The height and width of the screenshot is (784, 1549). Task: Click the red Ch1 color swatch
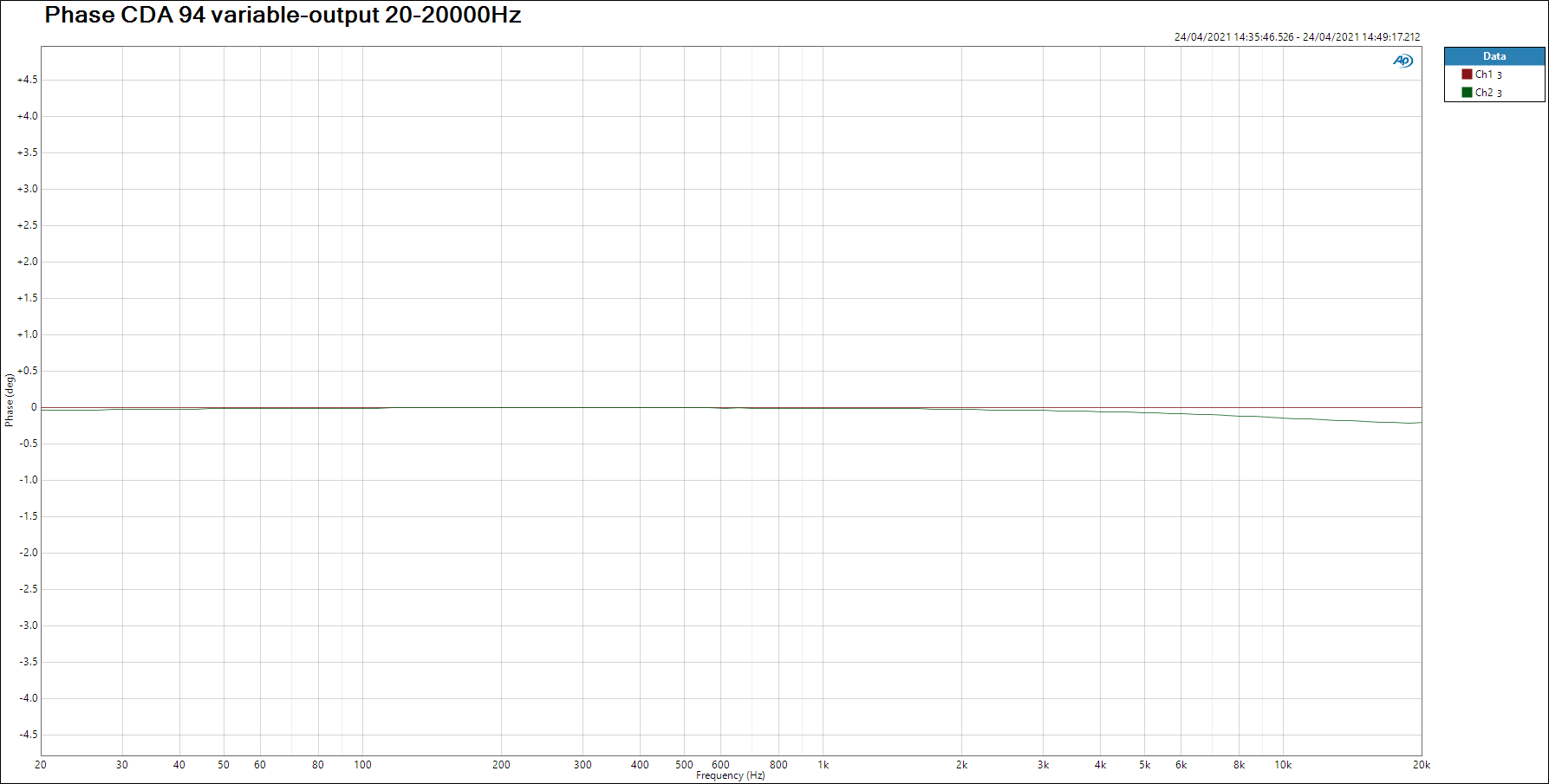point(1467,75)
